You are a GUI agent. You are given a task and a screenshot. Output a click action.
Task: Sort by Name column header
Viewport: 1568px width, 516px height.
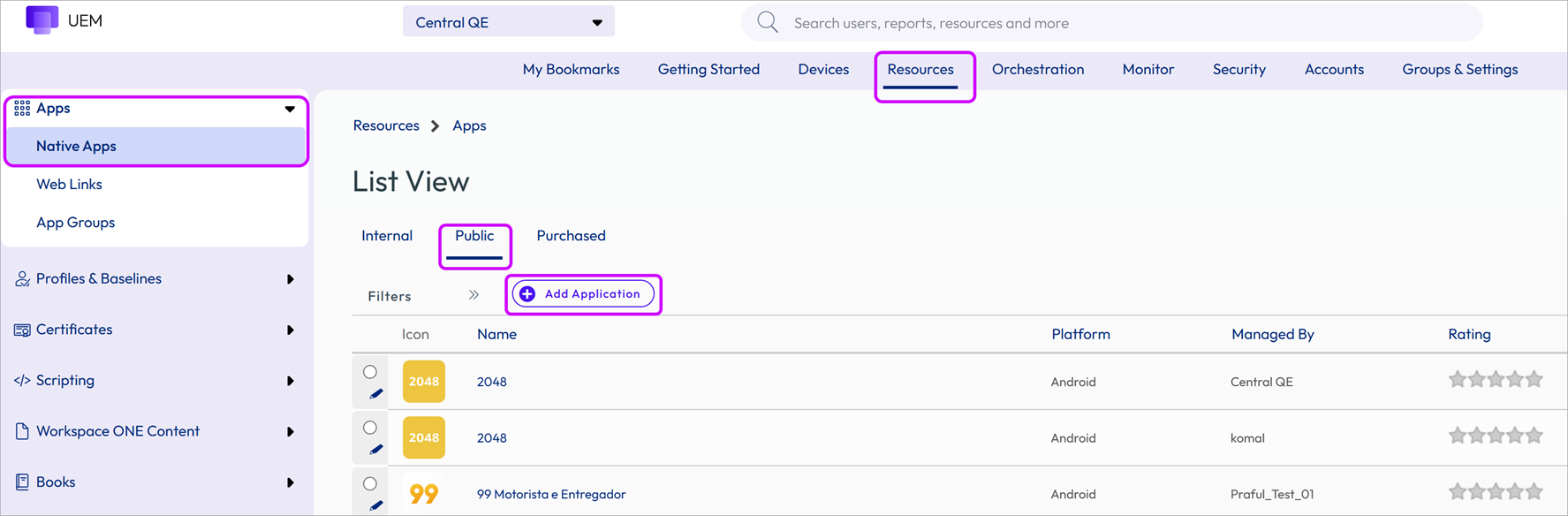[496, 334]
